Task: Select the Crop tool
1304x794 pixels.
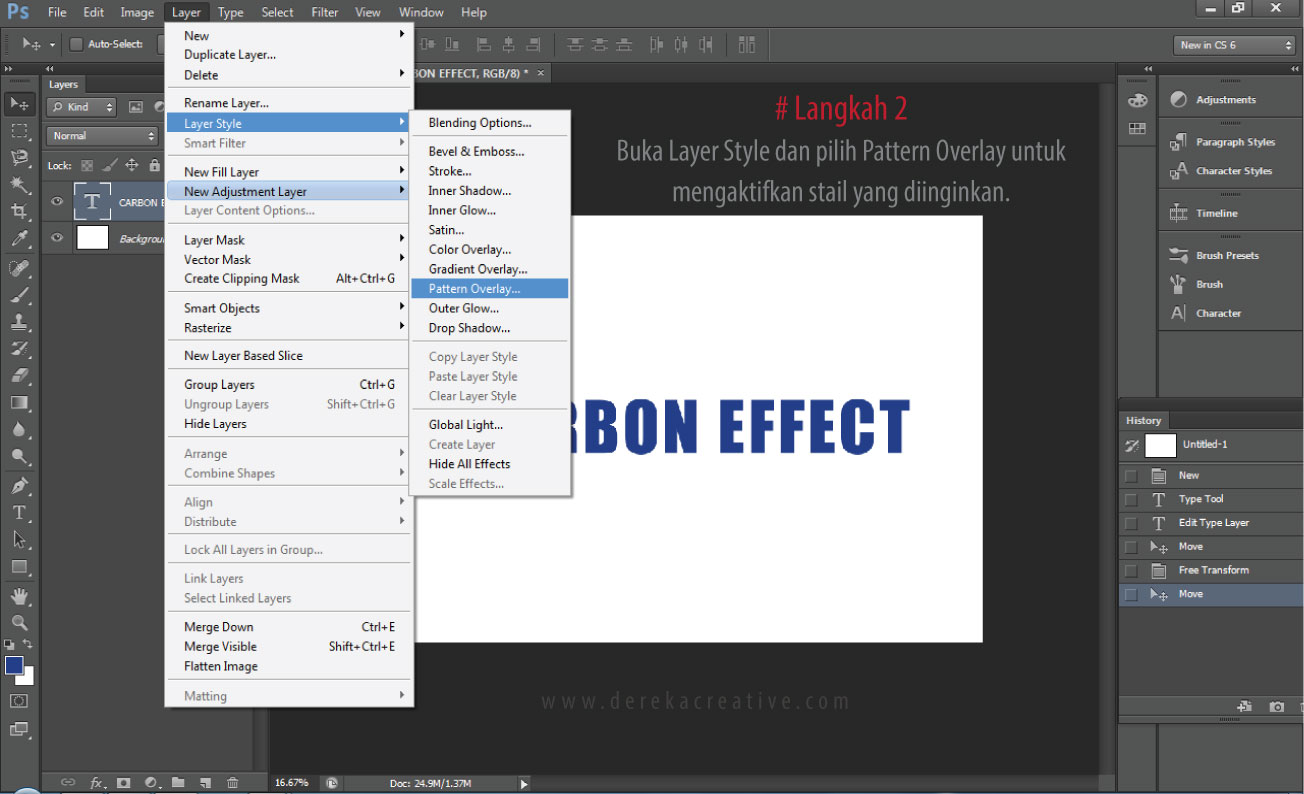Action: coord(19,212)
